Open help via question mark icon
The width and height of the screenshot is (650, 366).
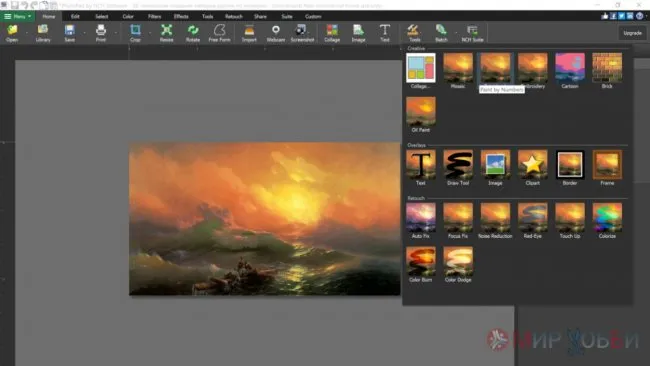640,16
